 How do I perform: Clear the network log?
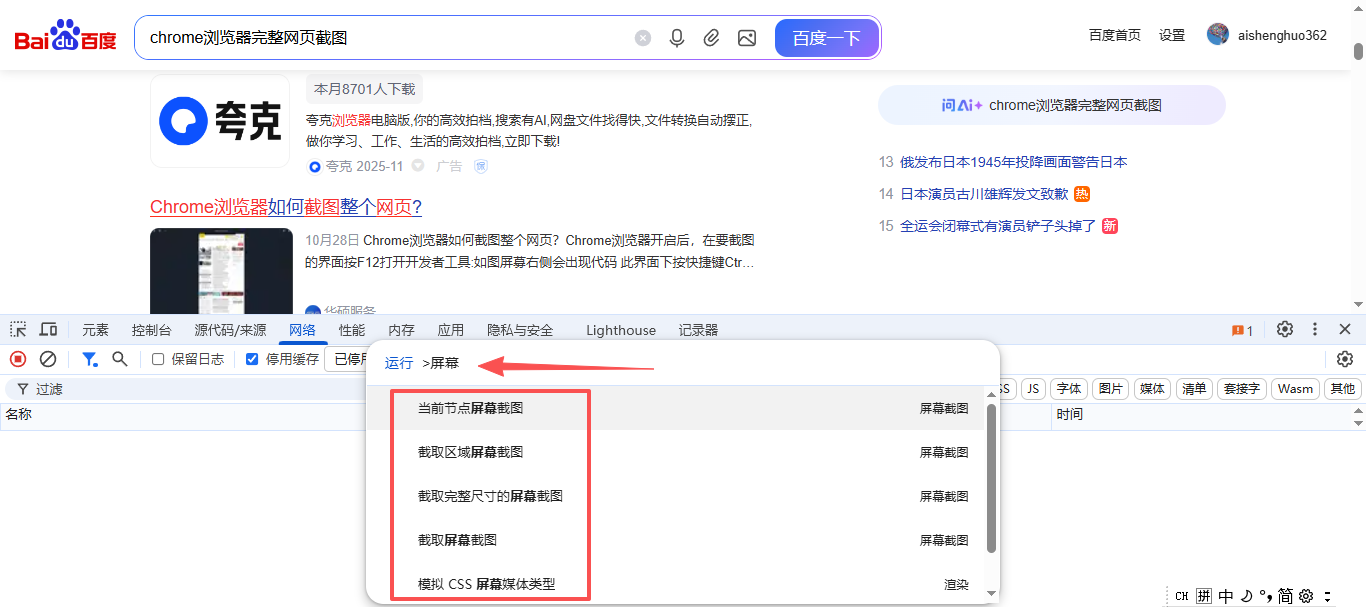click(x=47, y=359)
